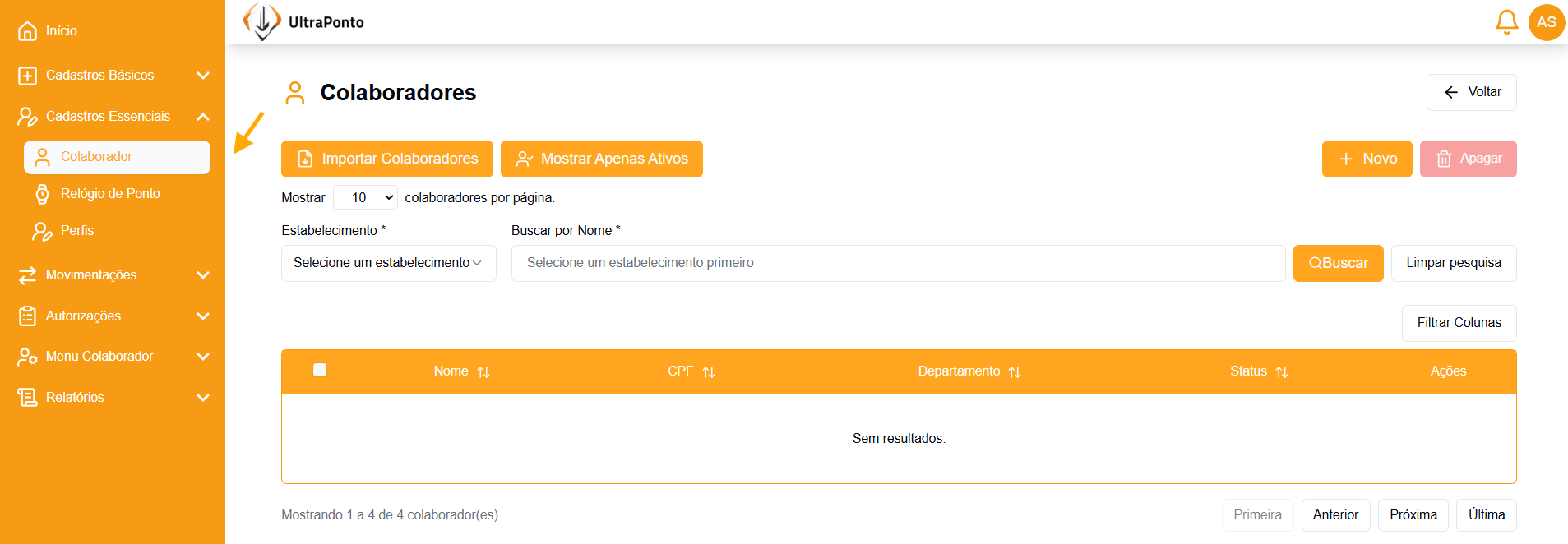Focus the Buscar por Nome input field
Viewport: 1568px width, 544px height.
click(898, 263)
